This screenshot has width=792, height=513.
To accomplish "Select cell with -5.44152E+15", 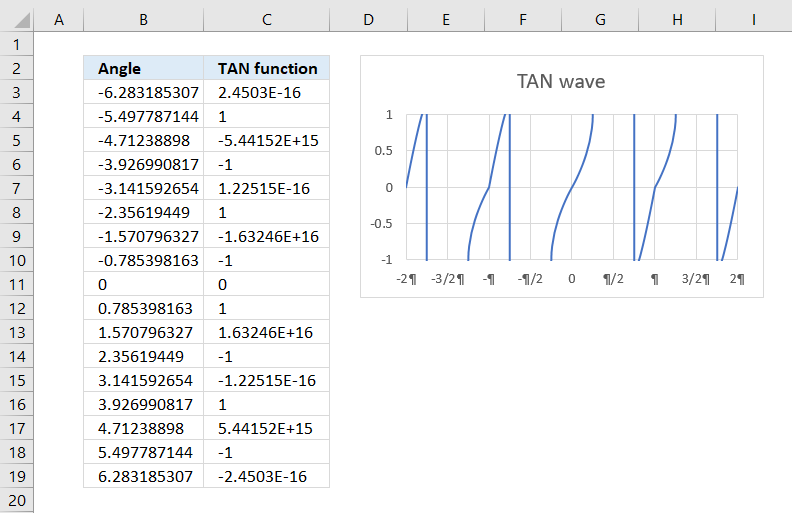I will coord(267,140).
